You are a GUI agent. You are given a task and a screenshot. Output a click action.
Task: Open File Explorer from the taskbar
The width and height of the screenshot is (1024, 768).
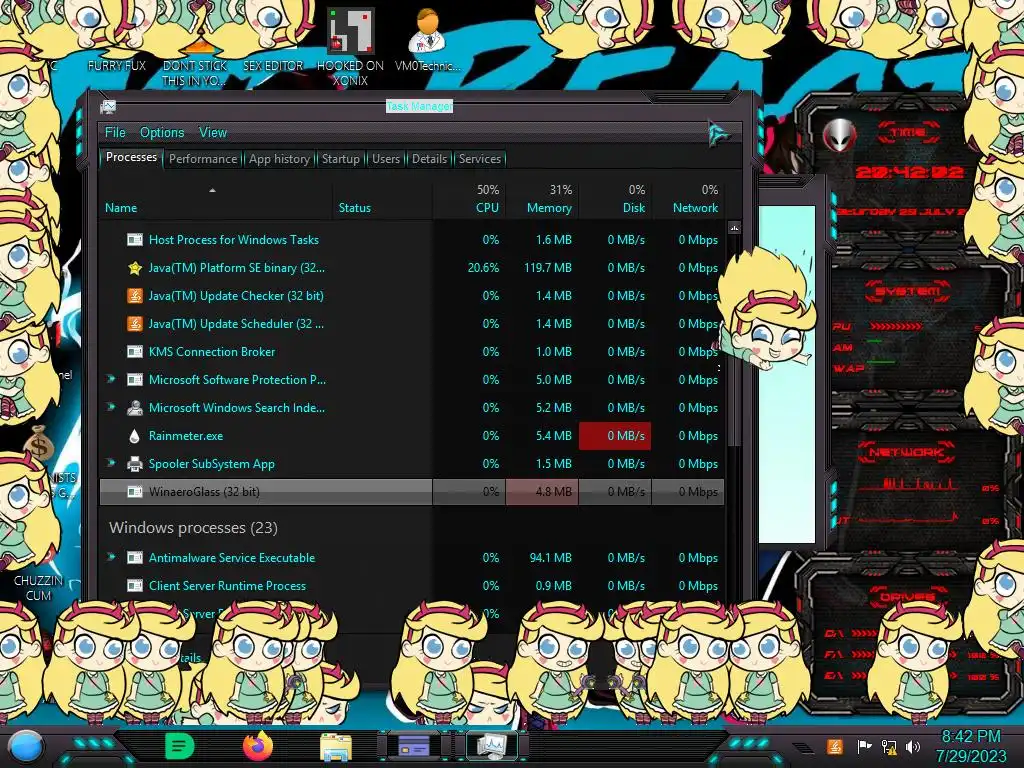point(336,747)
